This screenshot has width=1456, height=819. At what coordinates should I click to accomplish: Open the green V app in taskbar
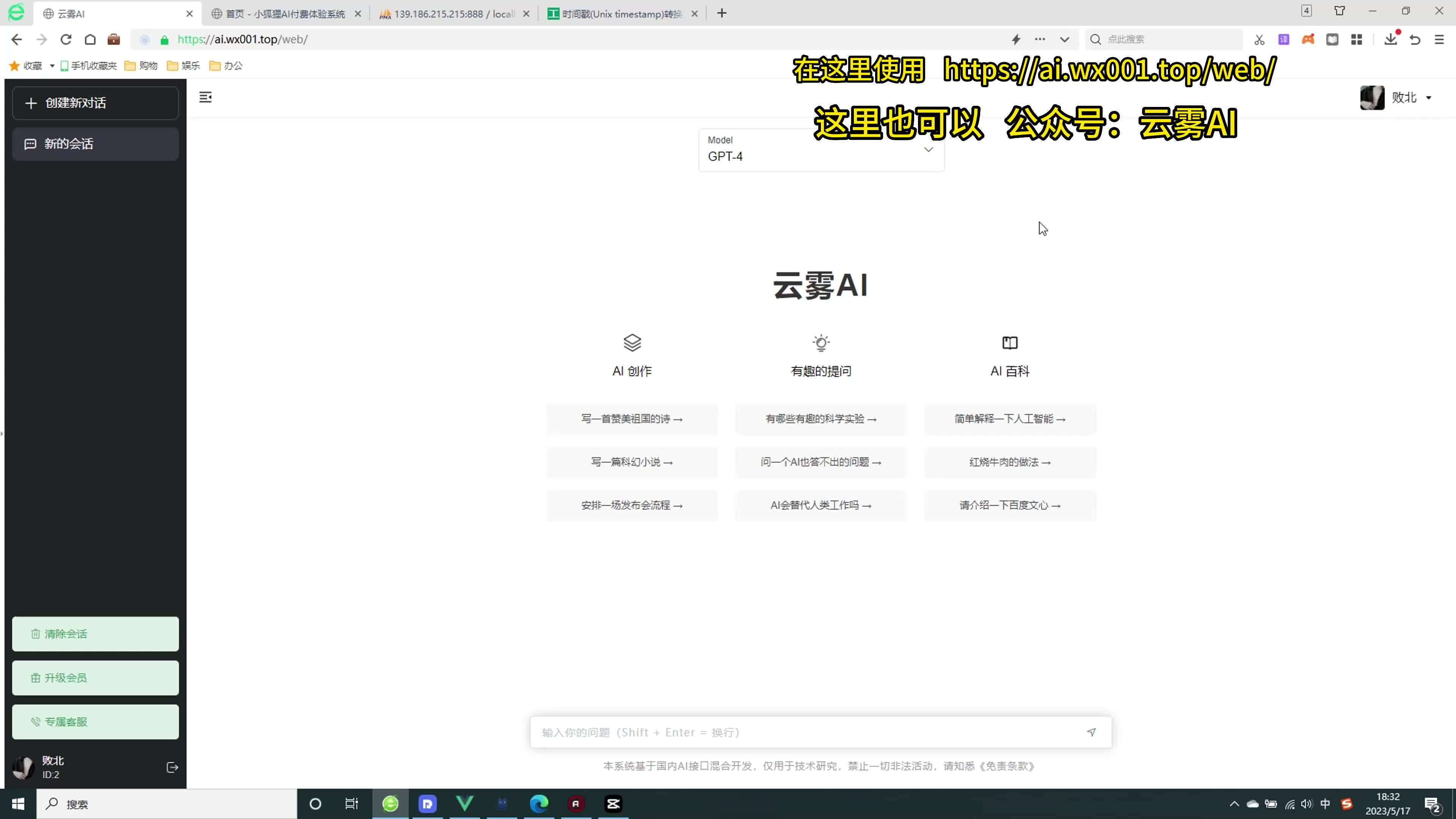464,804
